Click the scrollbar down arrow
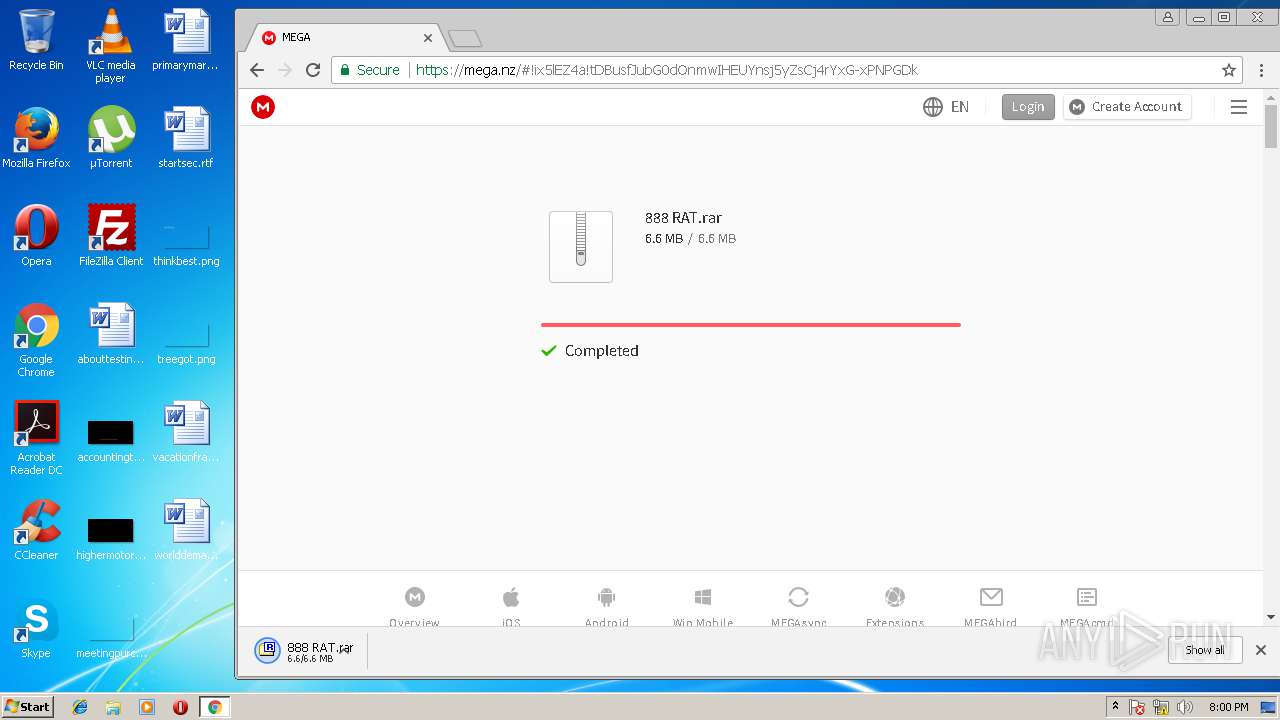Viewport: 1280px width, 720px height. pos(1271,618)
